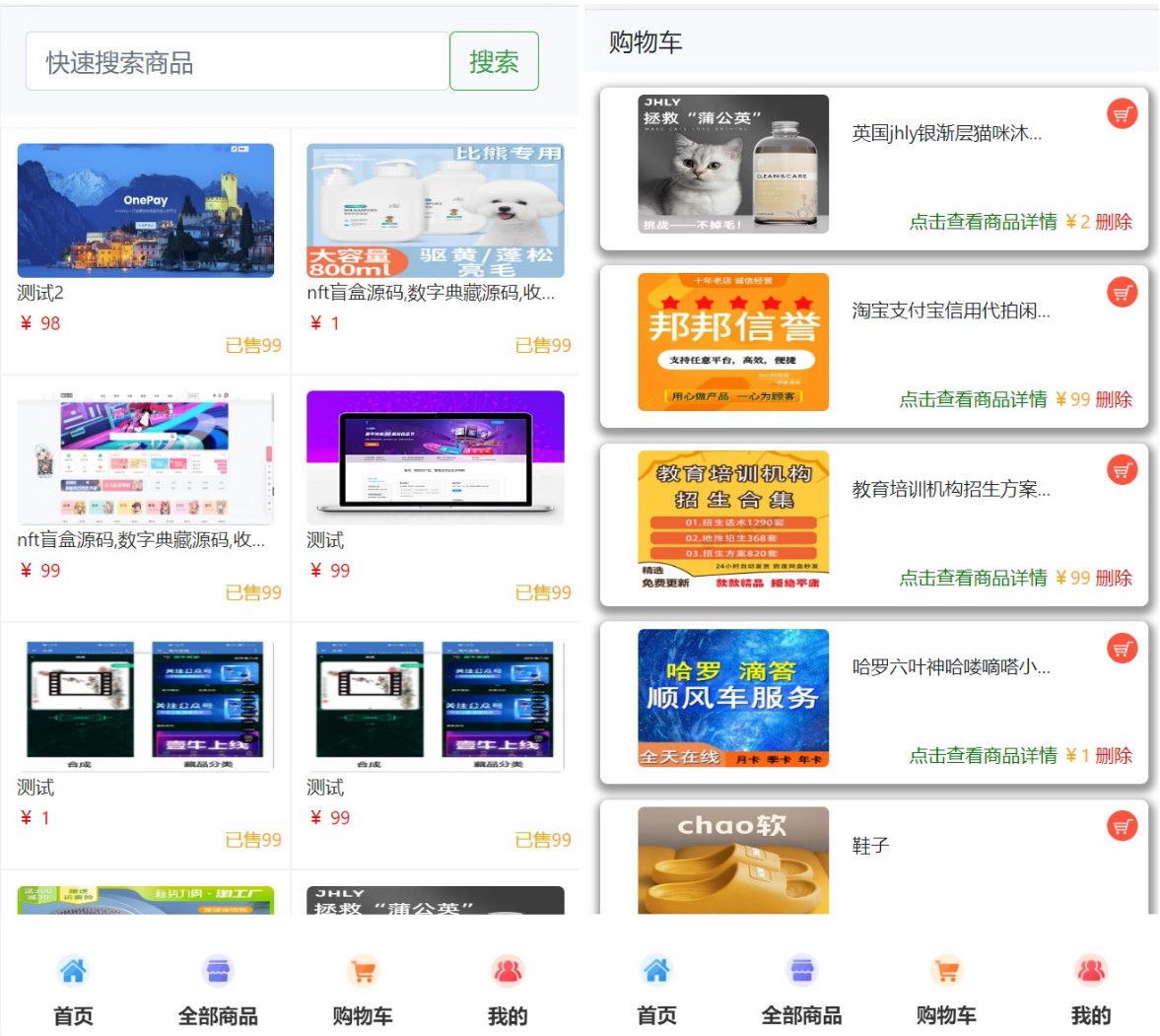Click the red cart icon next to 鞋子
The height and width of the screenshot is (1036, 1160).
pos(1121,826)
